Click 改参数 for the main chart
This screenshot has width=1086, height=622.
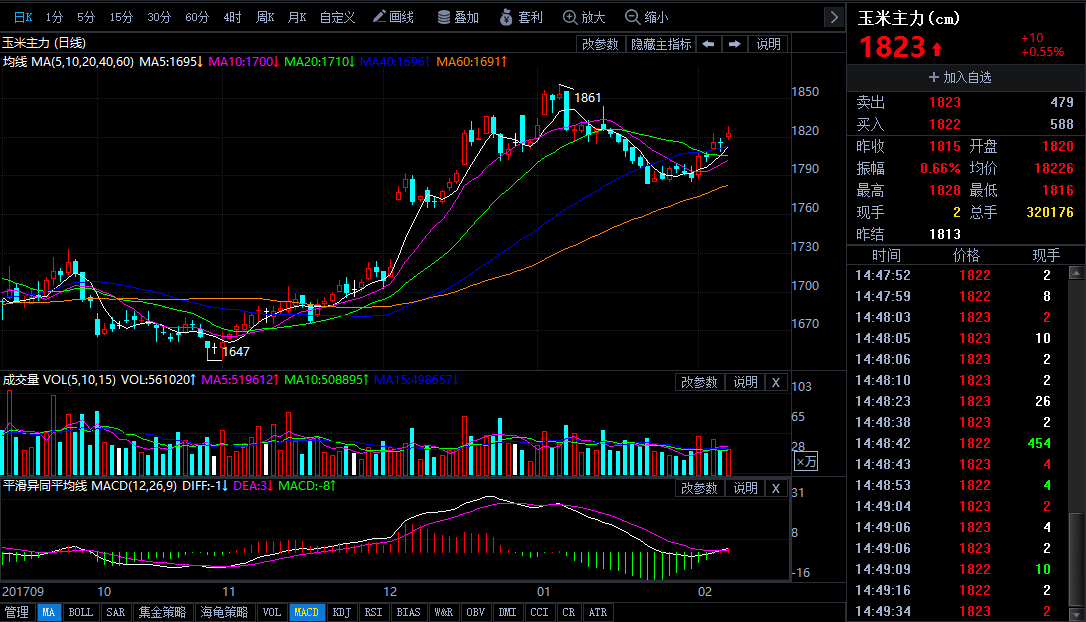click(600, 44)
